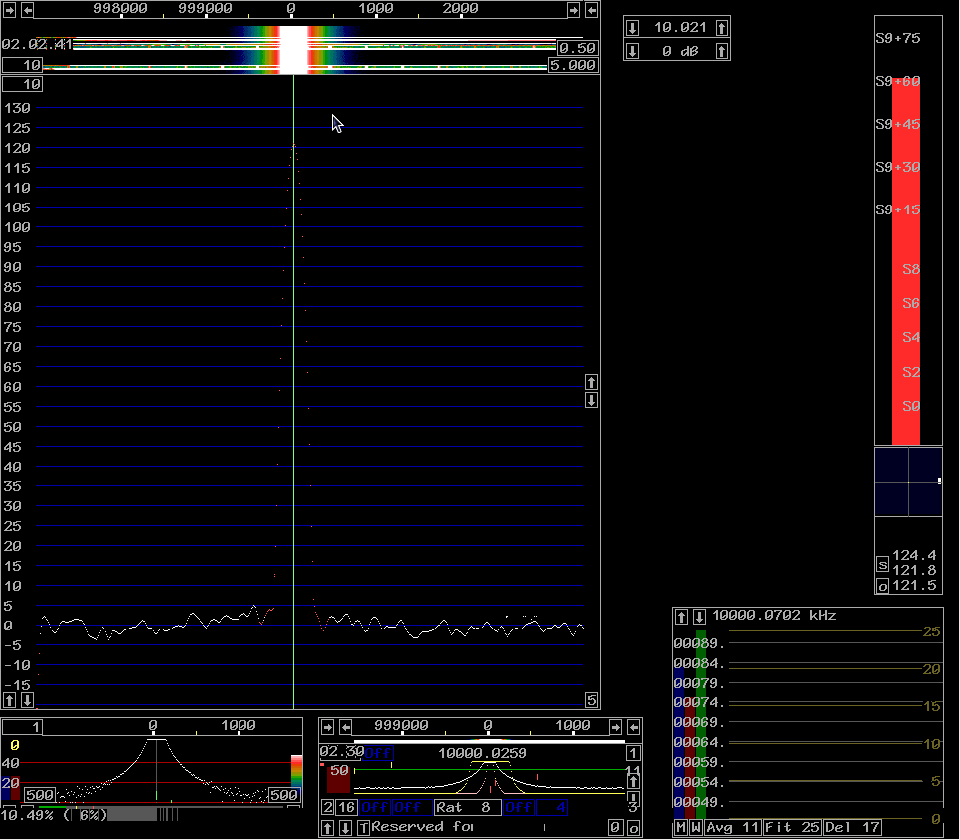Click the 'Fit 25' setting box

coord(792,828)
